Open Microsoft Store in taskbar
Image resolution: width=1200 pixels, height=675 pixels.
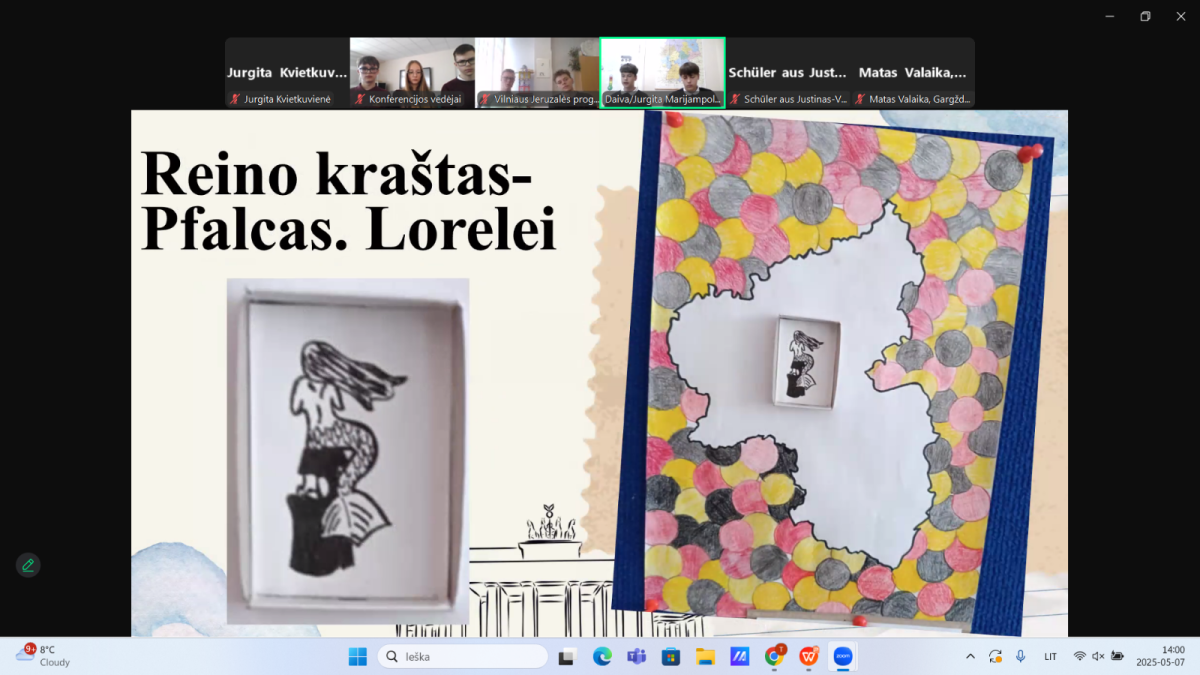click(x=671, y=656)
